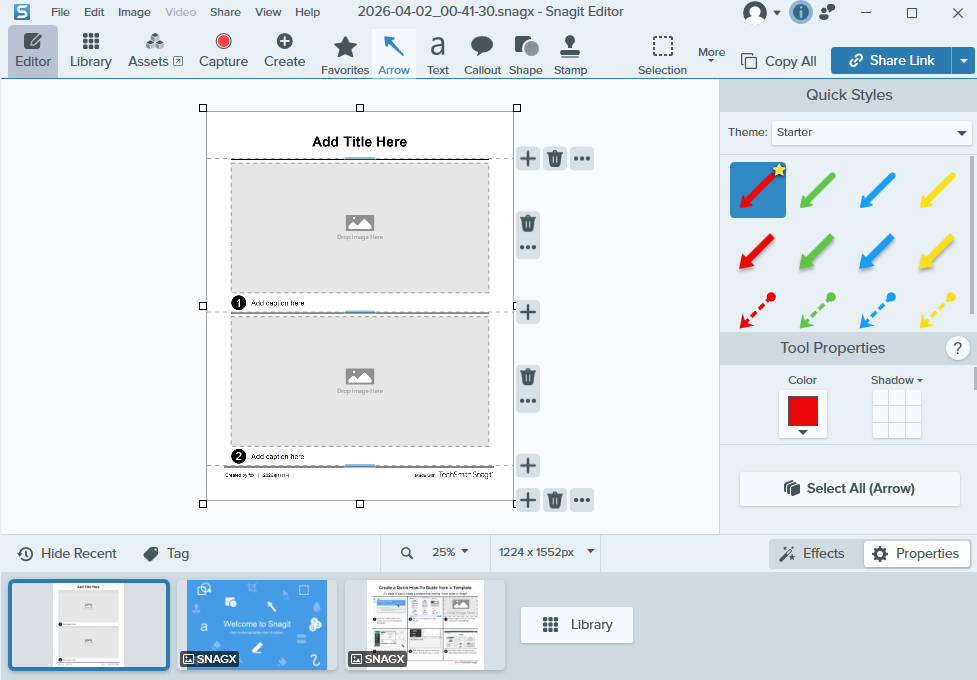Choose the dashed green arrow style
The image size is (977, 680).
tap(817, 309)
